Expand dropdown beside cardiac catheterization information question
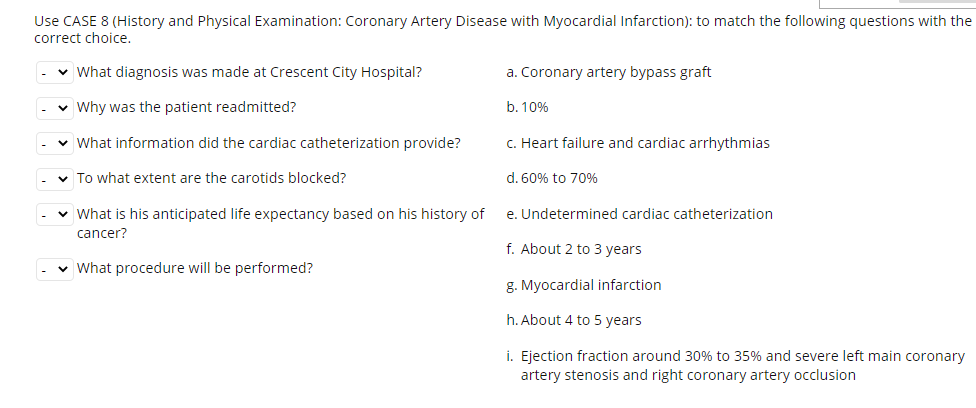 [55, 143]
